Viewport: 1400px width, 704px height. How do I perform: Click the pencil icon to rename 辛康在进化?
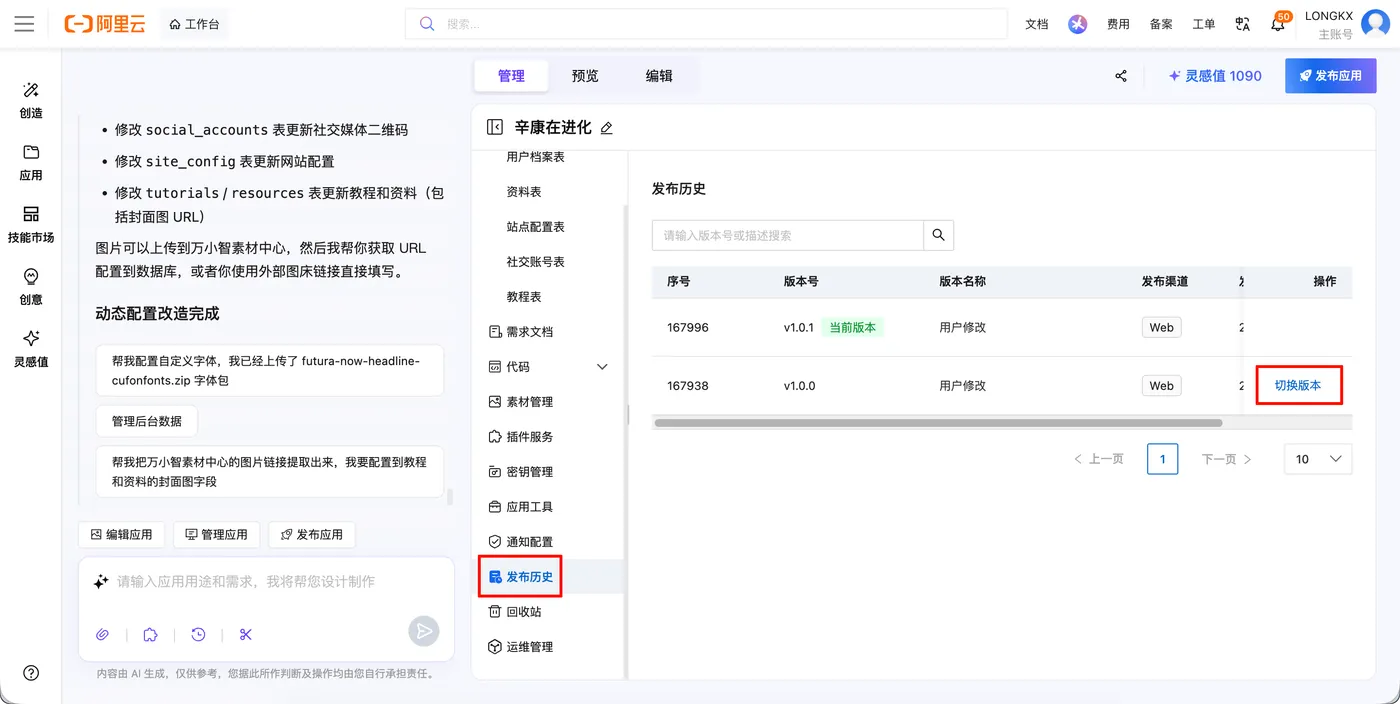606,128
